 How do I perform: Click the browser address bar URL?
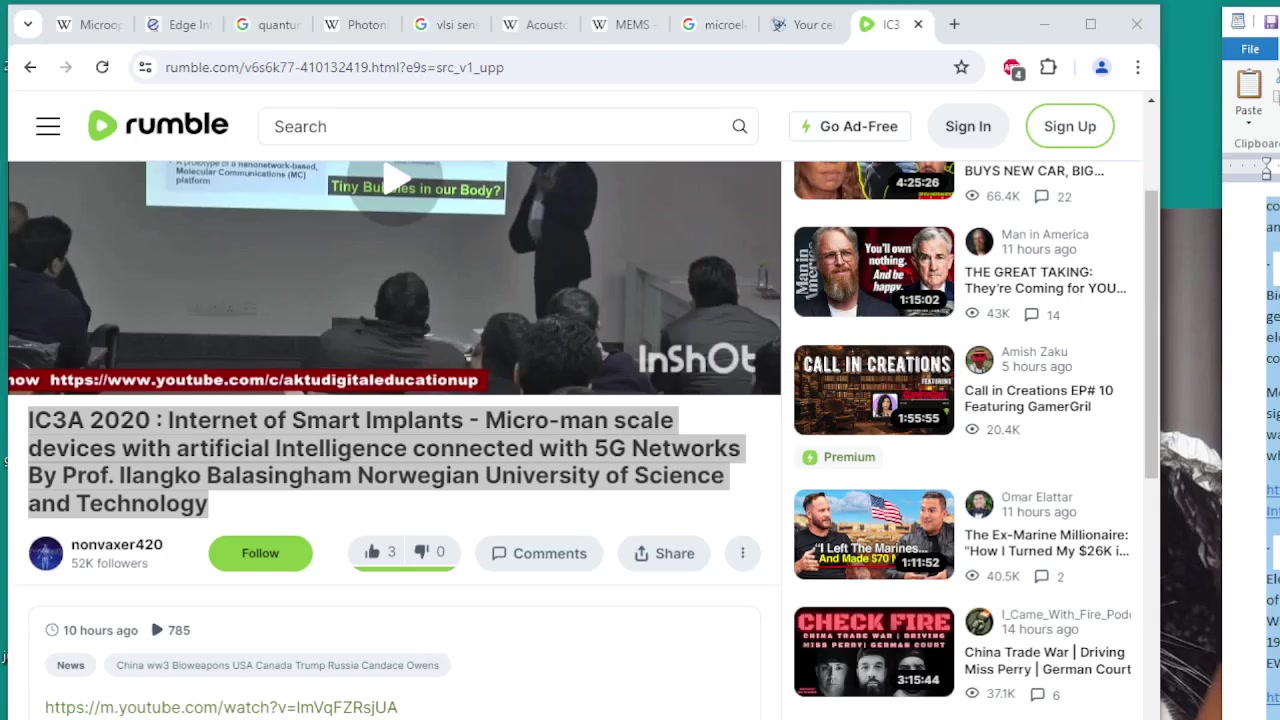334,67
